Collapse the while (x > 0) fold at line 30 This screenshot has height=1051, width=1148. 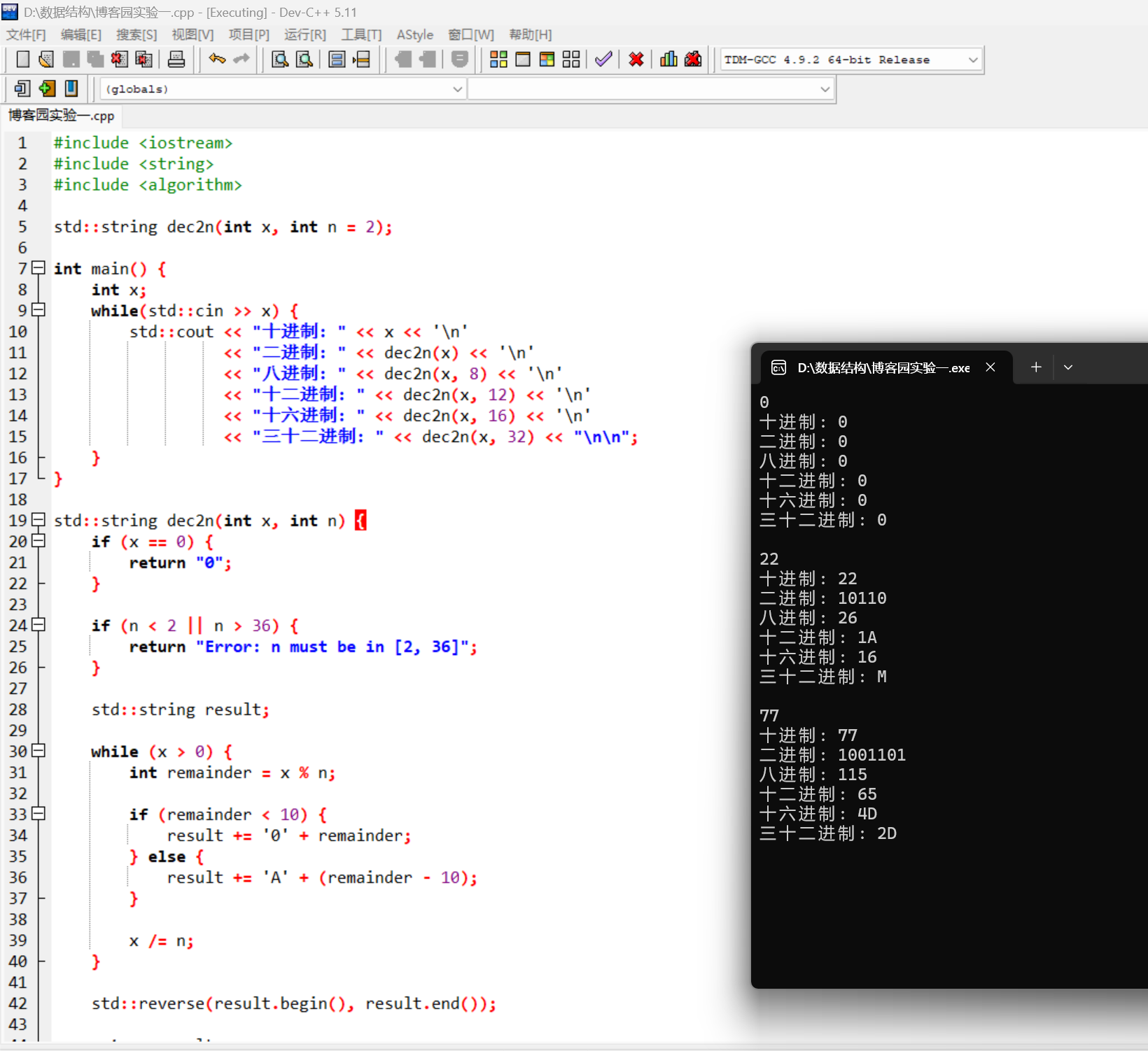click(x=38, y=751)
